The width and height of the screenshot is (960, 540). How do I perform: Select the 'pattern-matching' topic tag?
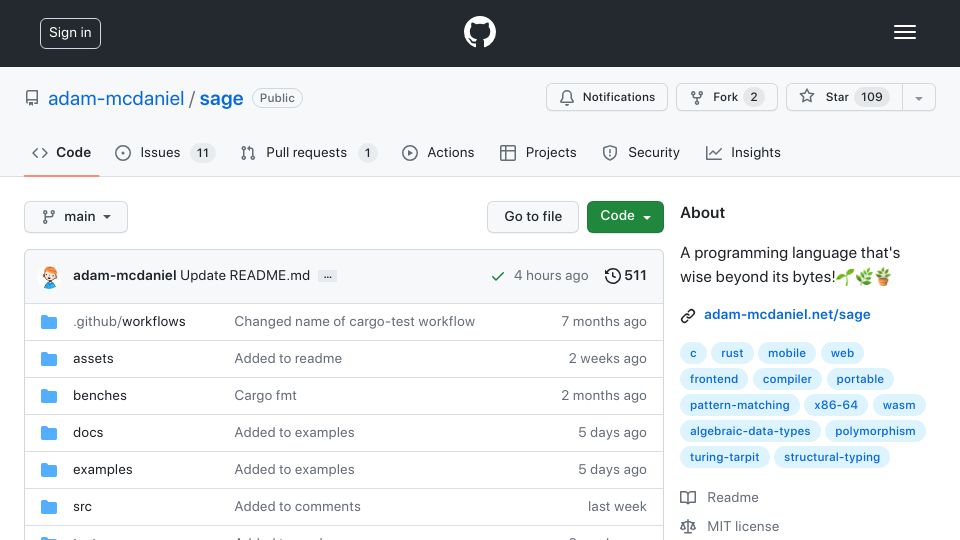pos(740,405)
